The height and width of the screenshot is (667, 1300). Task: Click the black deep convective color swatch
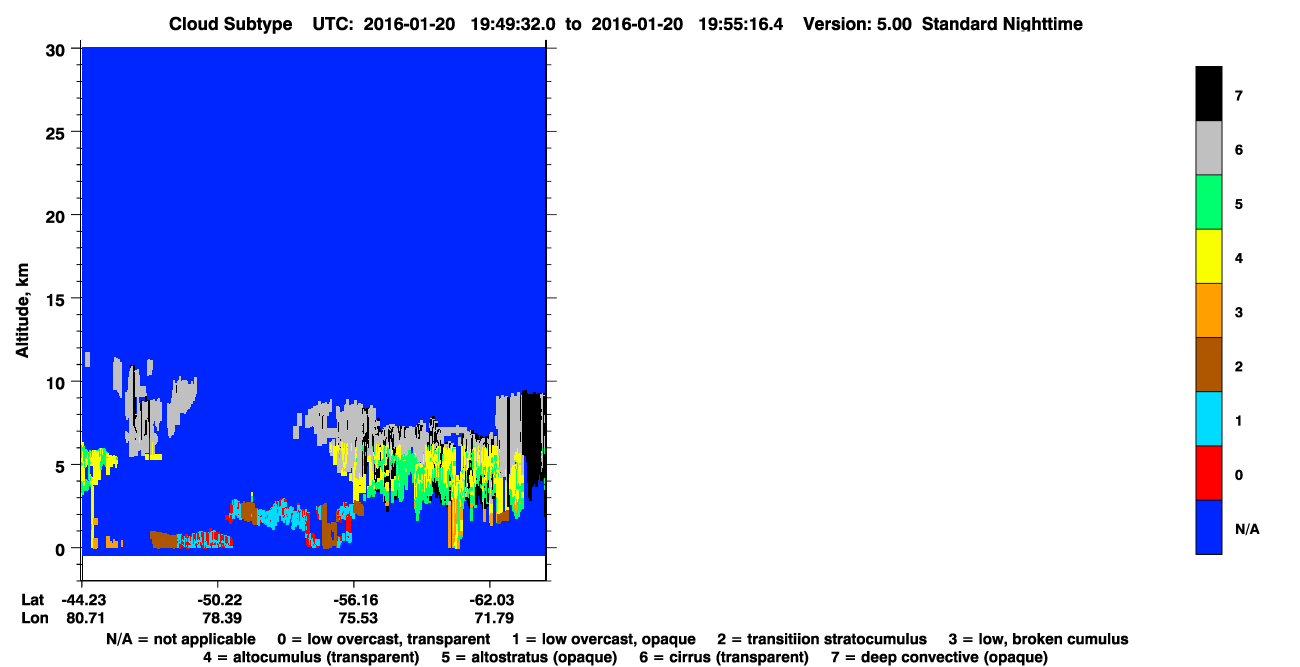tap(1209, 94)
